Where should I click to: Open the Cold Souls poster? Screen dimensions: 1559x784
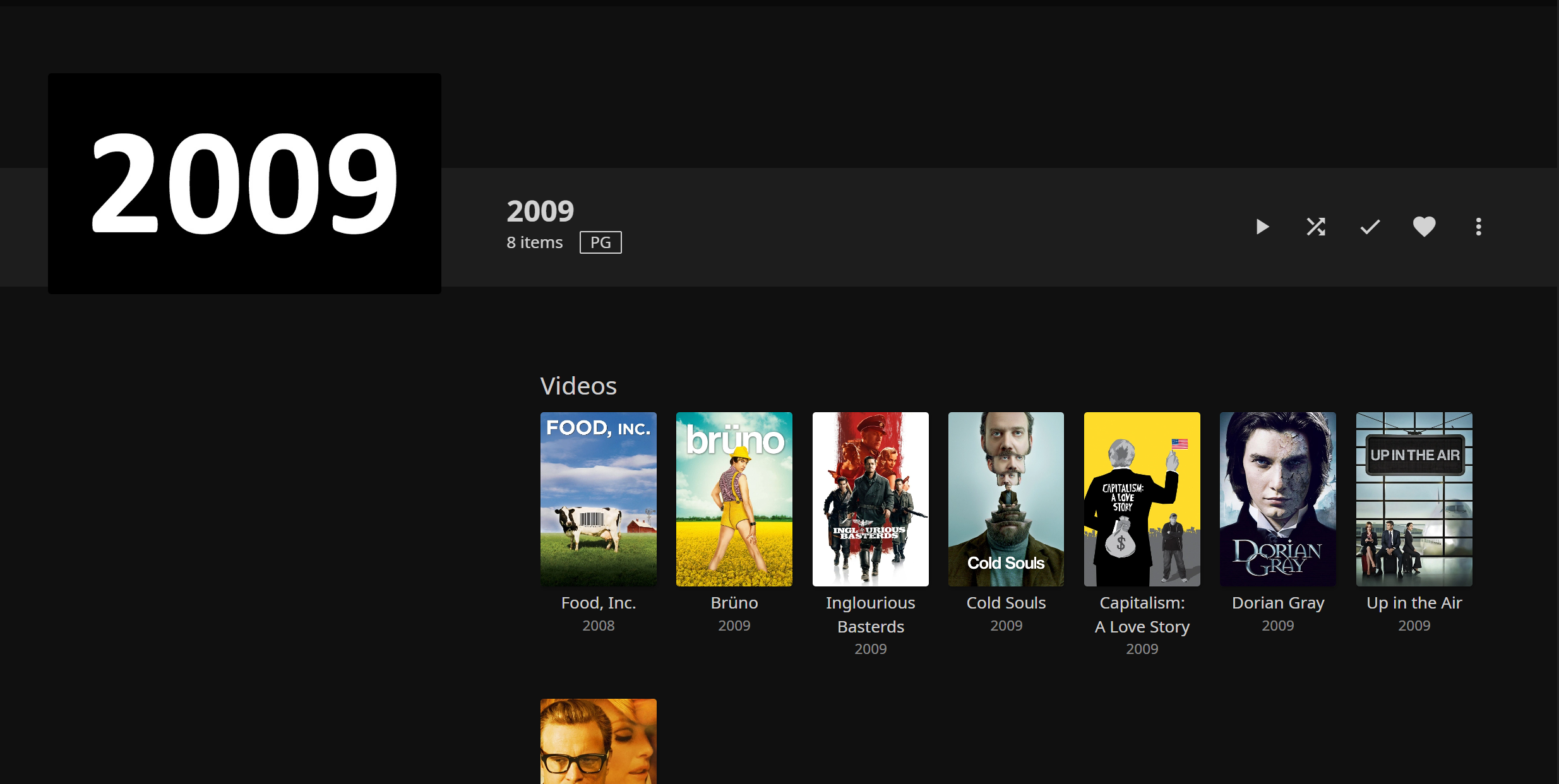[1006, 499]
